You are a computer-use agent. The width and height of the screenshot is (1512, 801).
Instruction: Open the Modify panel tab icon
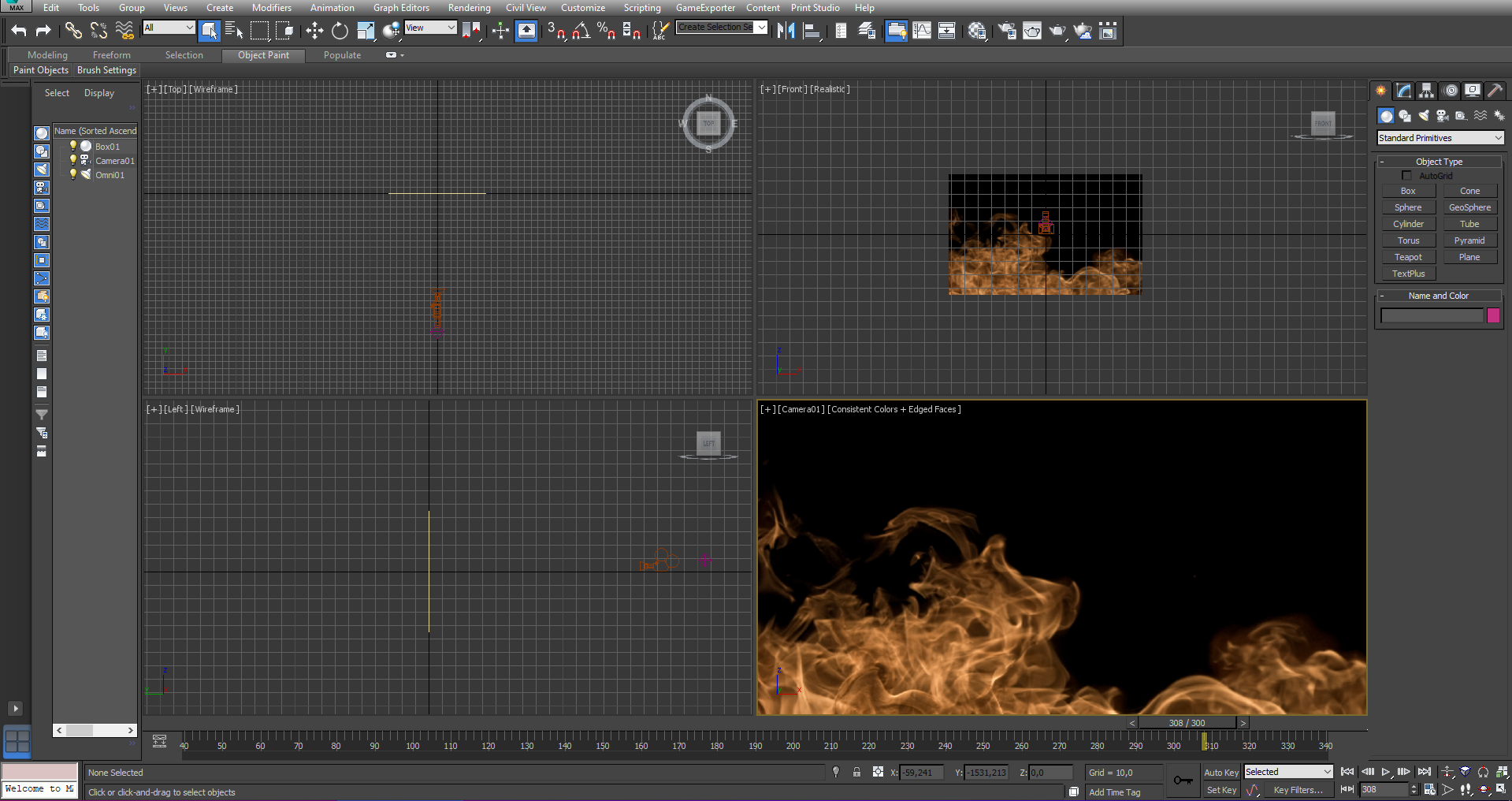click(1403, 91)
